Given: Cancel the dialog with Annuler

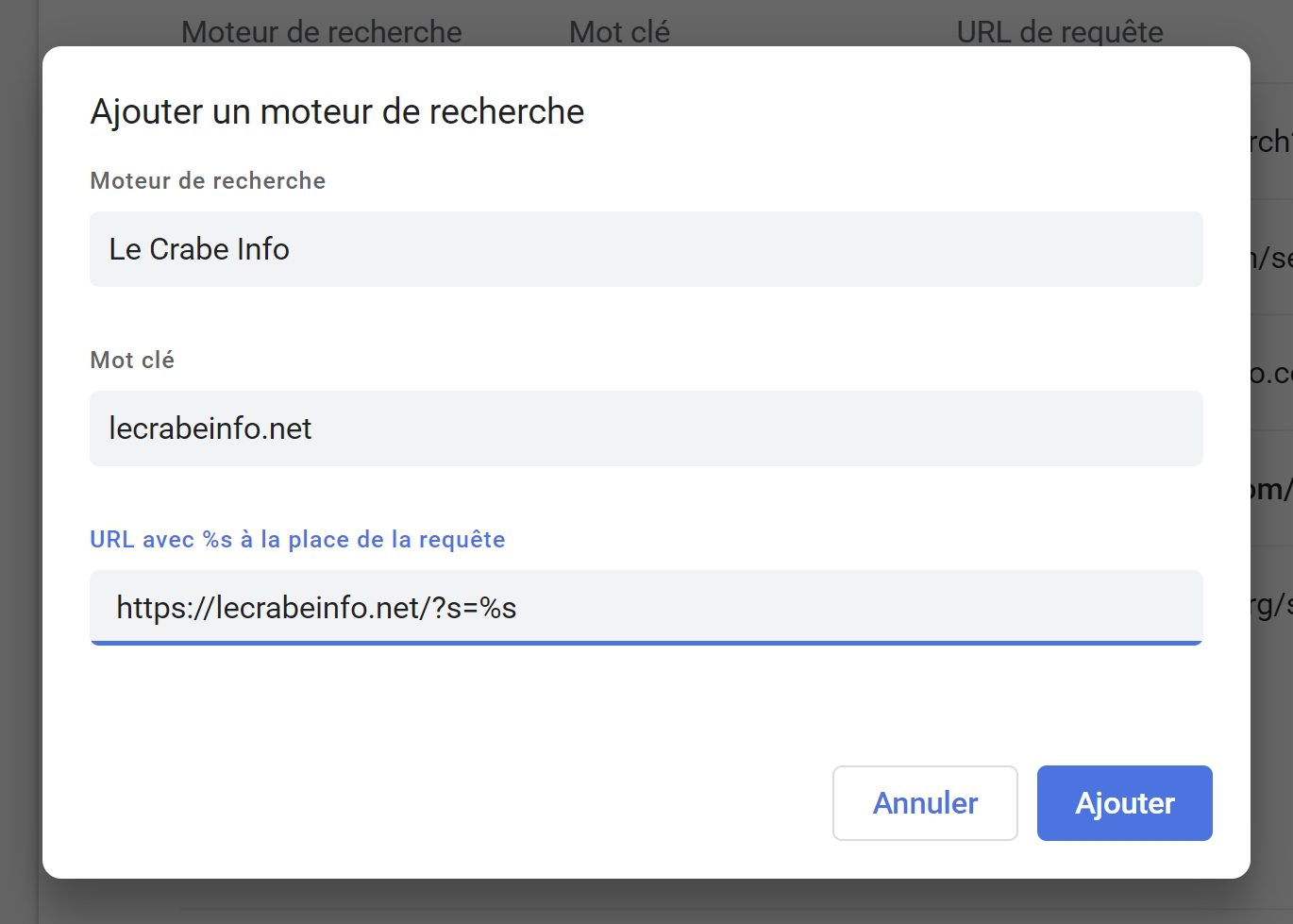Looking at the screenshot, I should click(x=925, y=803).
